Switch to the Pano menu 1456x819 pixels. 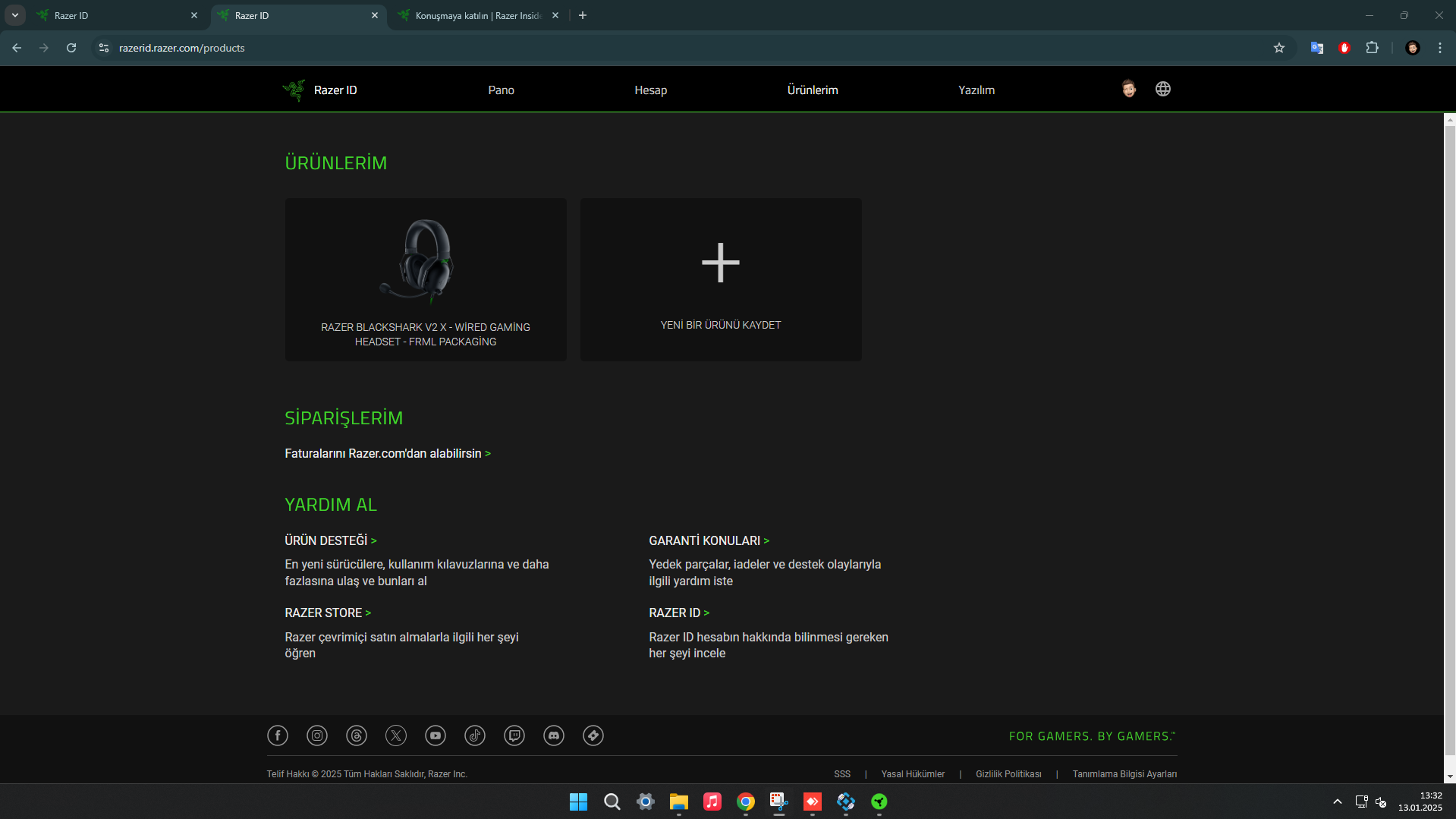501,90
